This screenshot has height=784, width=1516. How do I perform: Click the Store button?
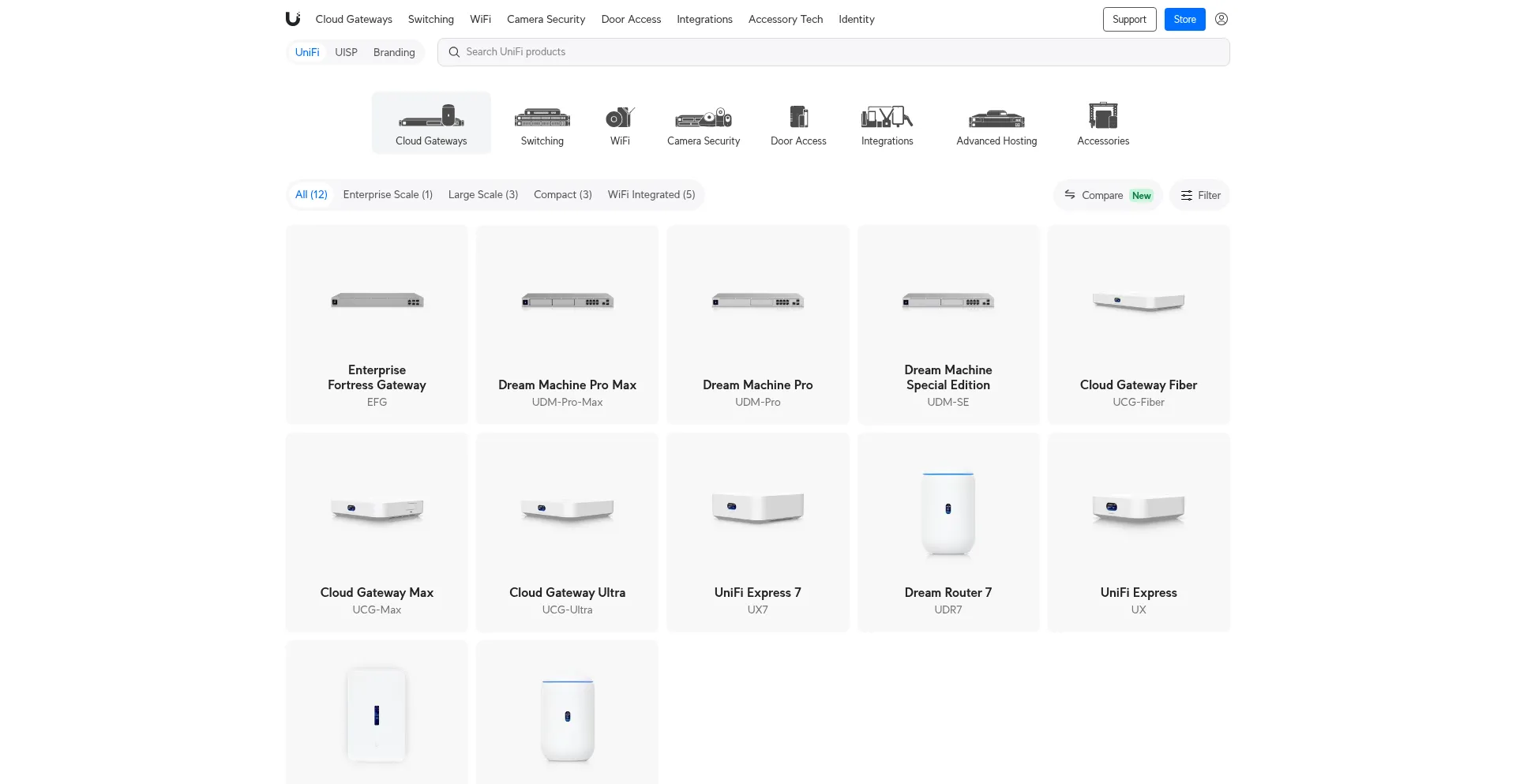[x=1184, y=19]
